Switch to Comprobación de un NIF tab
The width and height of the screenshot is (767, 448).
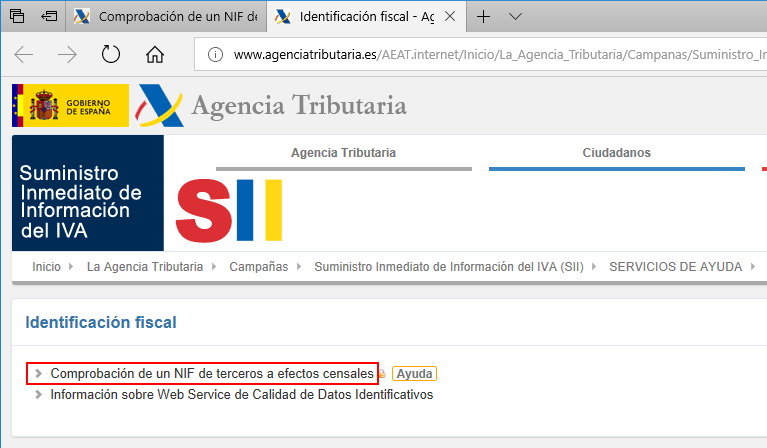click(166, 17)
